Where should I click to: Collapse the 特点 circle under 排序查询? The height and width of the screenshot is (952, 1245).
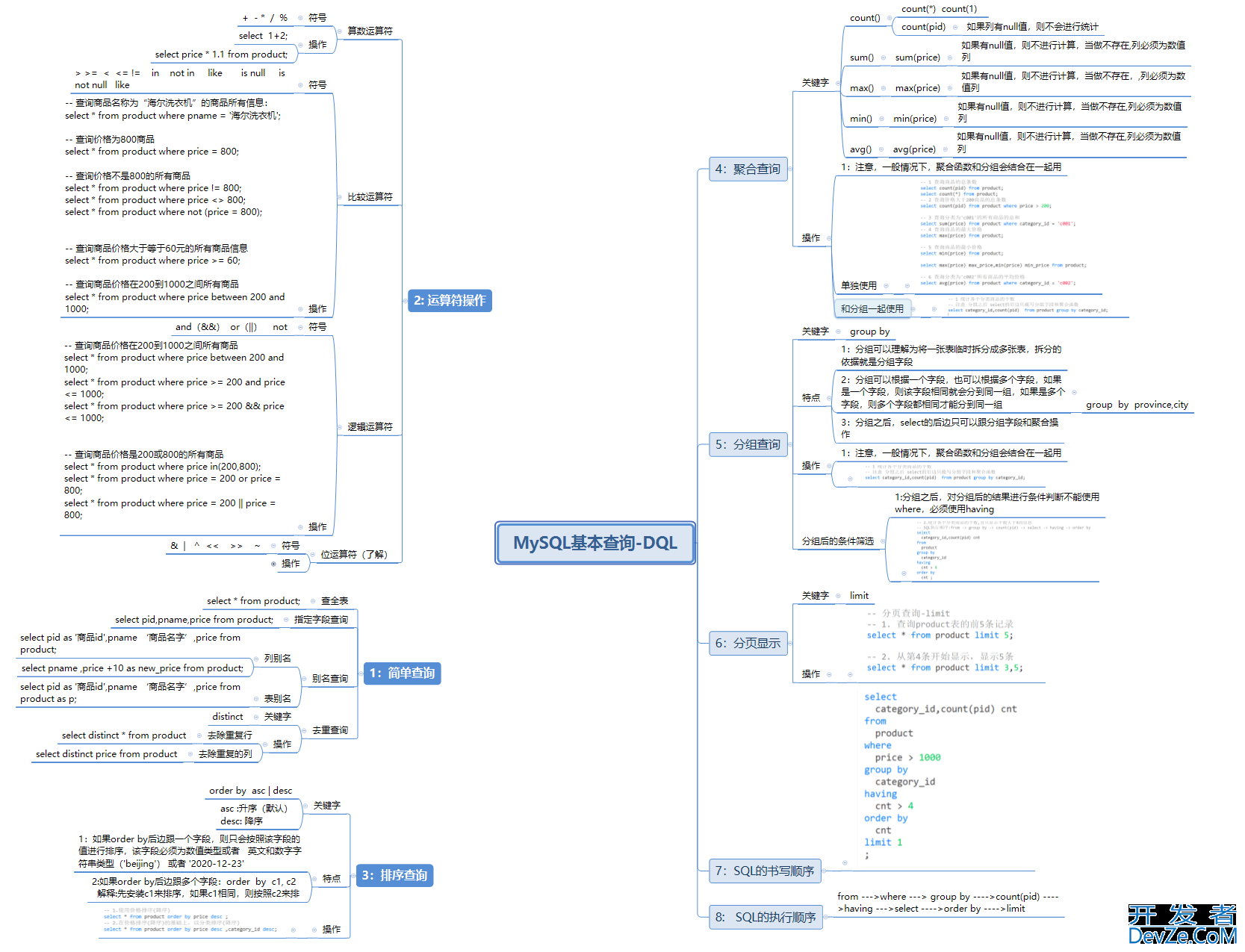point(314,879)
